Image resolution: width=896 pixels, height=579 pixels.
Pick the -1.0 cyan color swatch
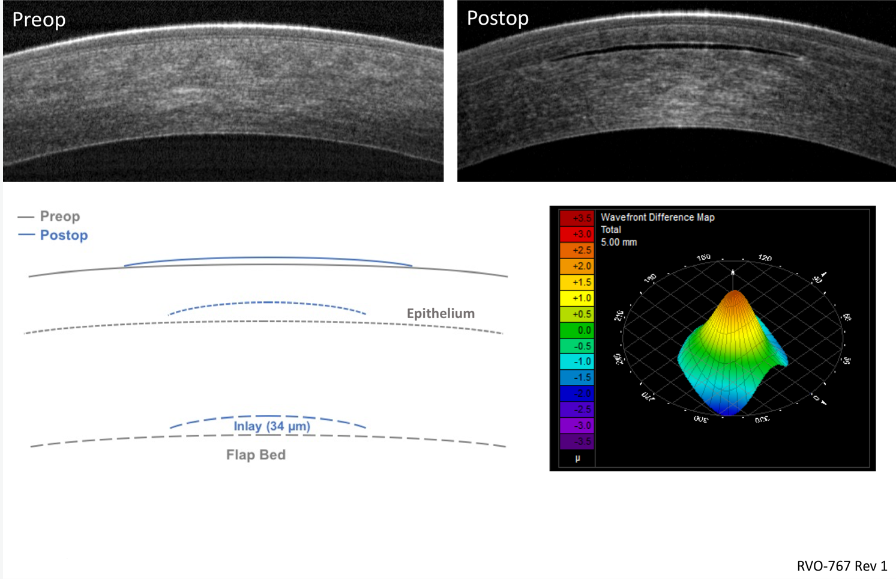tap(577, 361)
